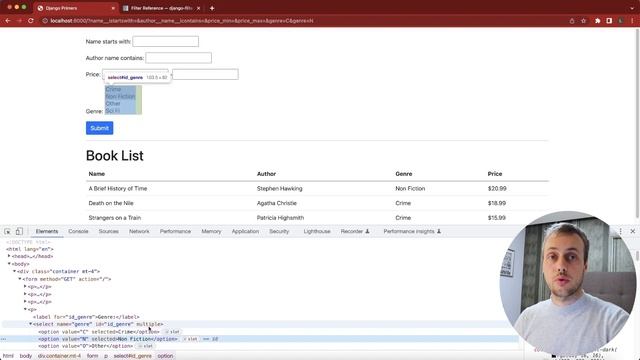Select the option value C Crime line
This screenshot has width=640, height=360.
tap(99, 332)
